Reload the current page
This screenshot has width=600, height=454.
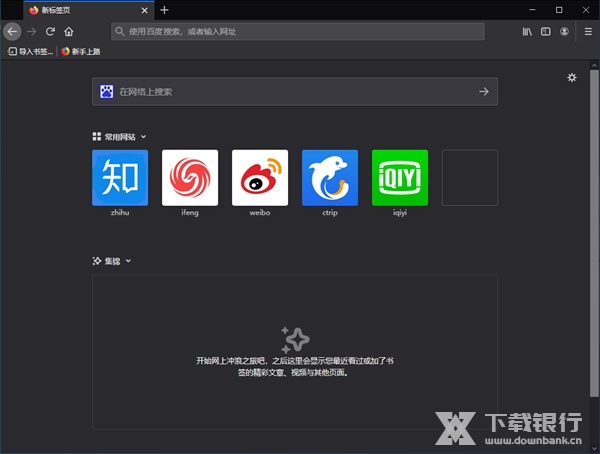(x=50, y=32)
